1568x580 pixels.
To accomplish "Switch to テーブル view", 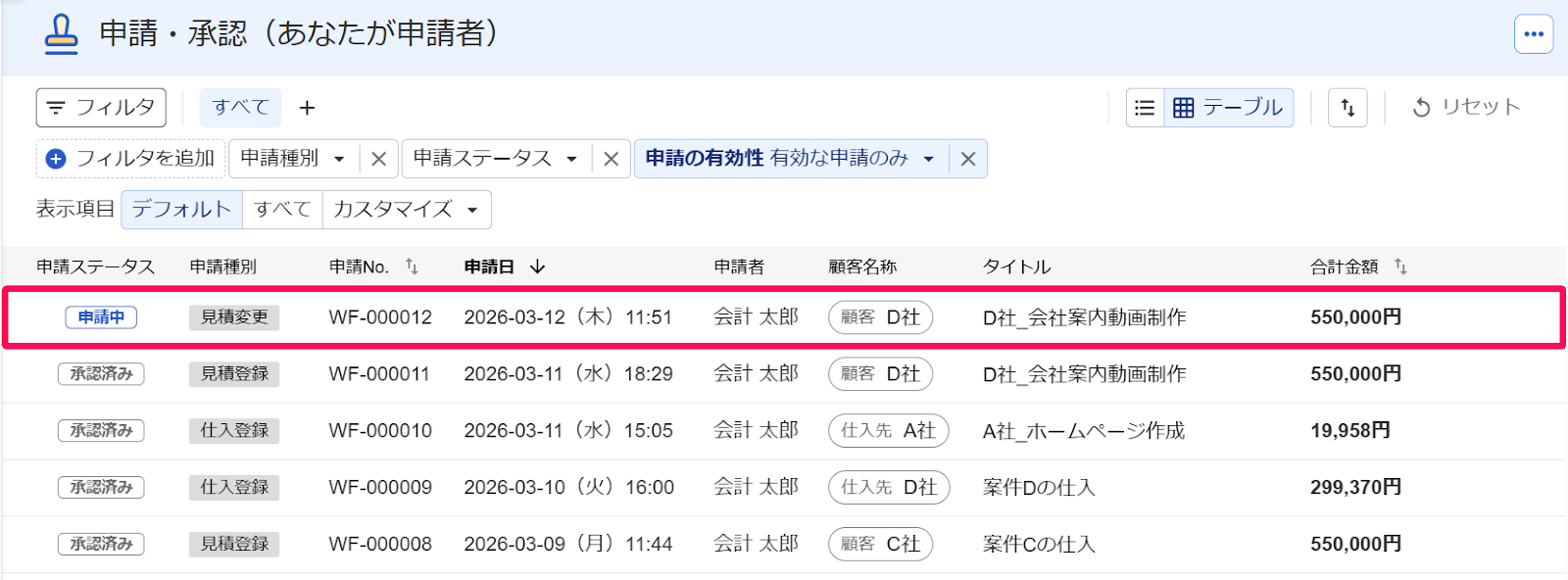I will point(1229,108).
